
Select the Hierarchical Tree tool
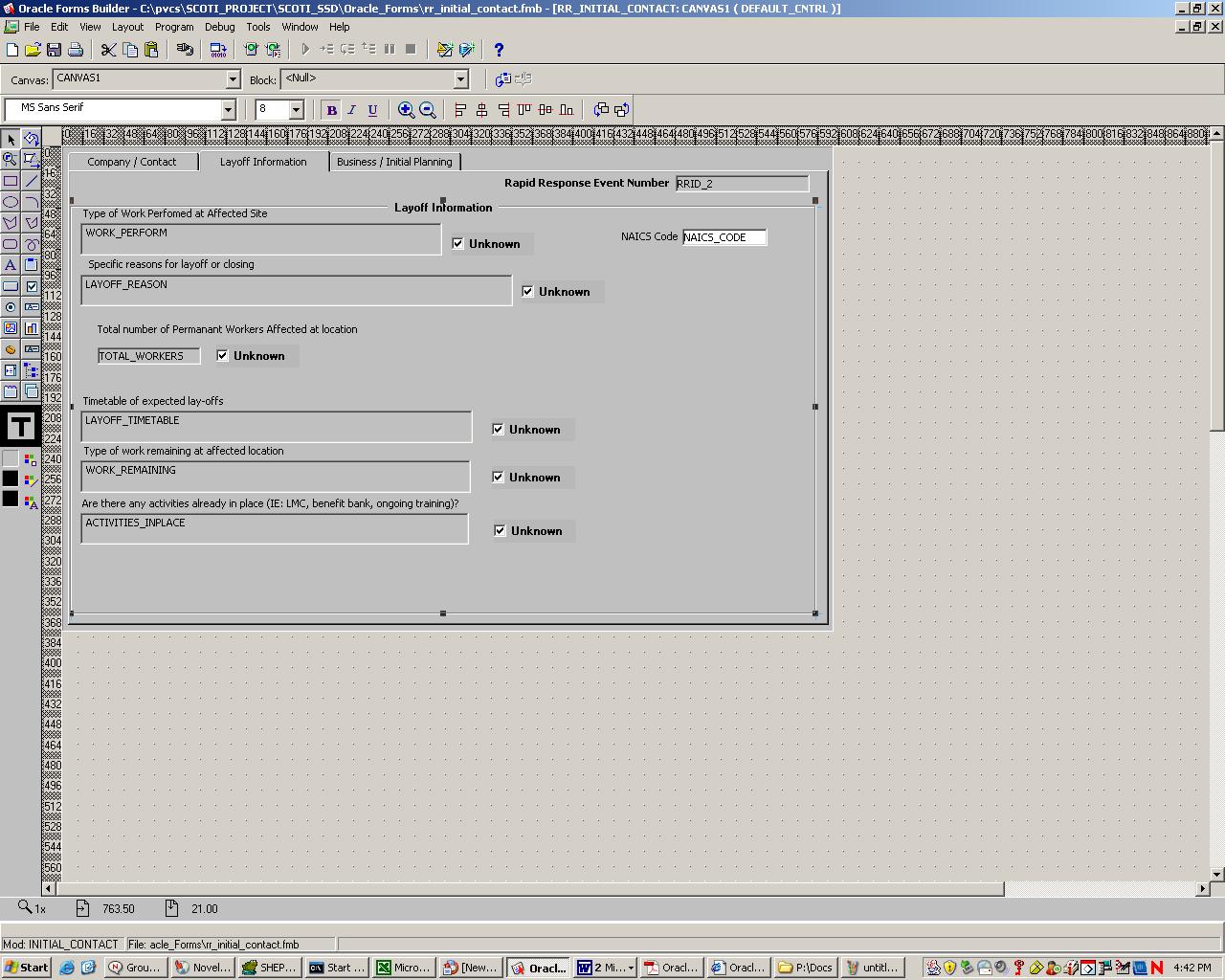pos(31,370)
